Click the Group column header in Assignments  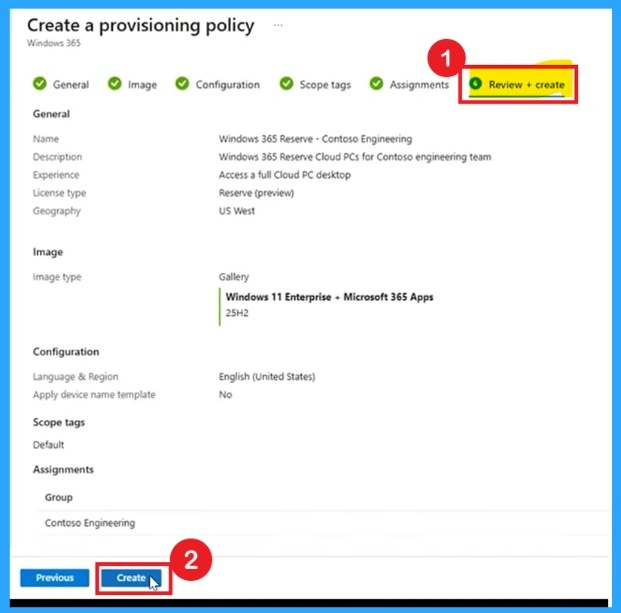(59, 497)
